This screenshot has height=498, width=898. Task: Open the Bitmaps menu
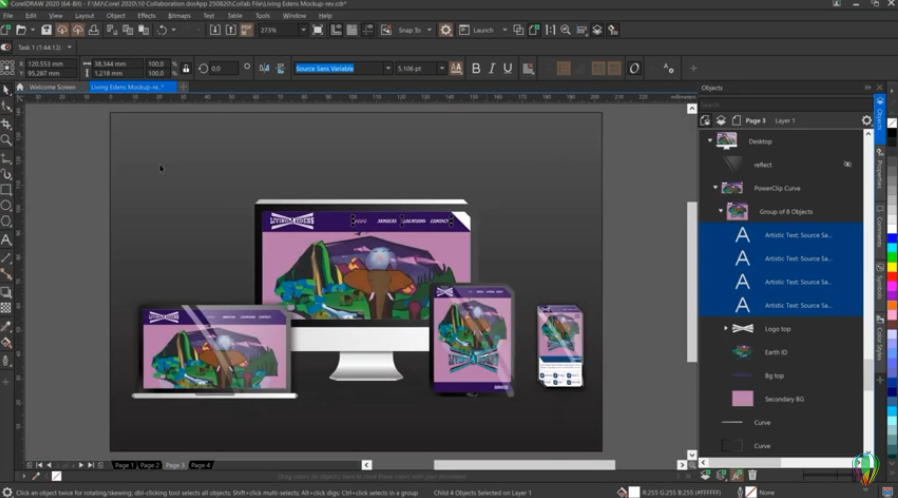click(179, 15)
